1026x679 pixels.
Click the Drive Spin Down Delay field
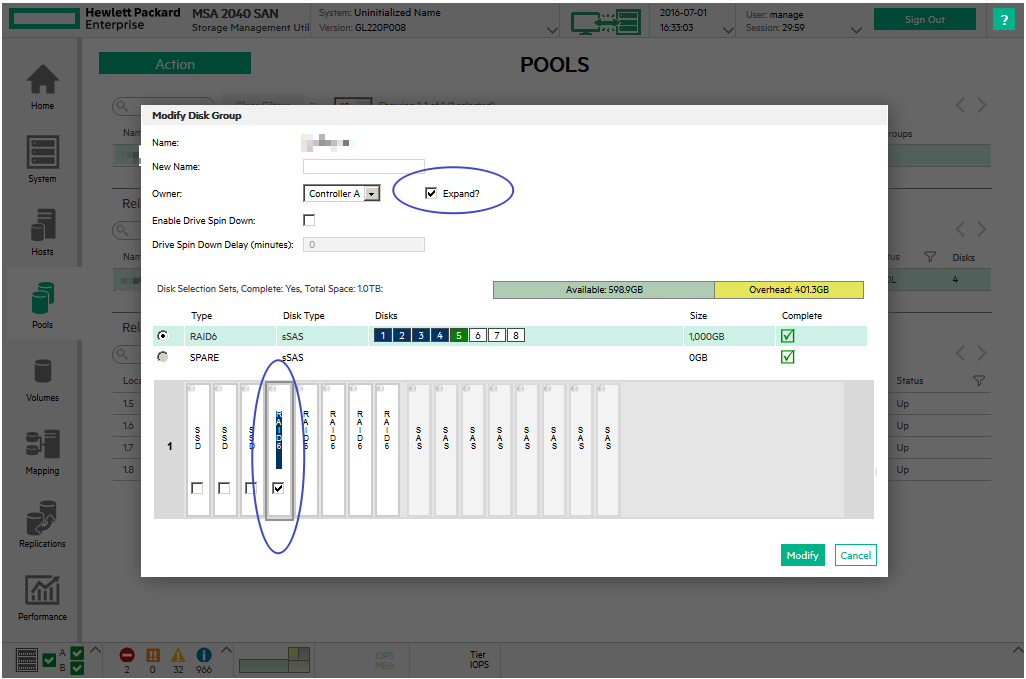(363, 244)
